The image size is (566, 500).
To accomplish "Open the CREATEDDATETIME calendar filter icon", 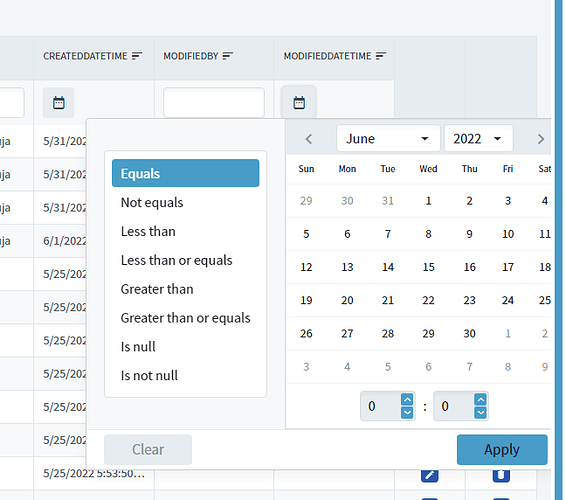I will coord(58,103).
